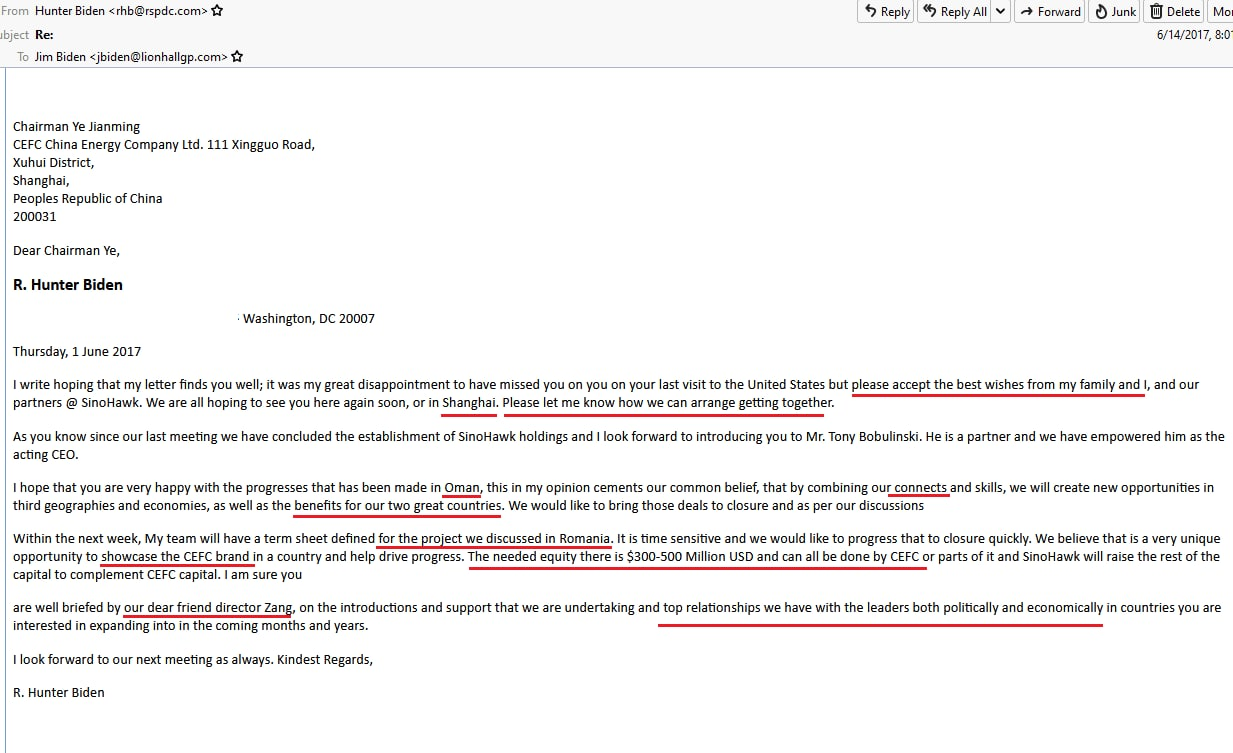Click the postal code '200031'

[x=35, y=217]
